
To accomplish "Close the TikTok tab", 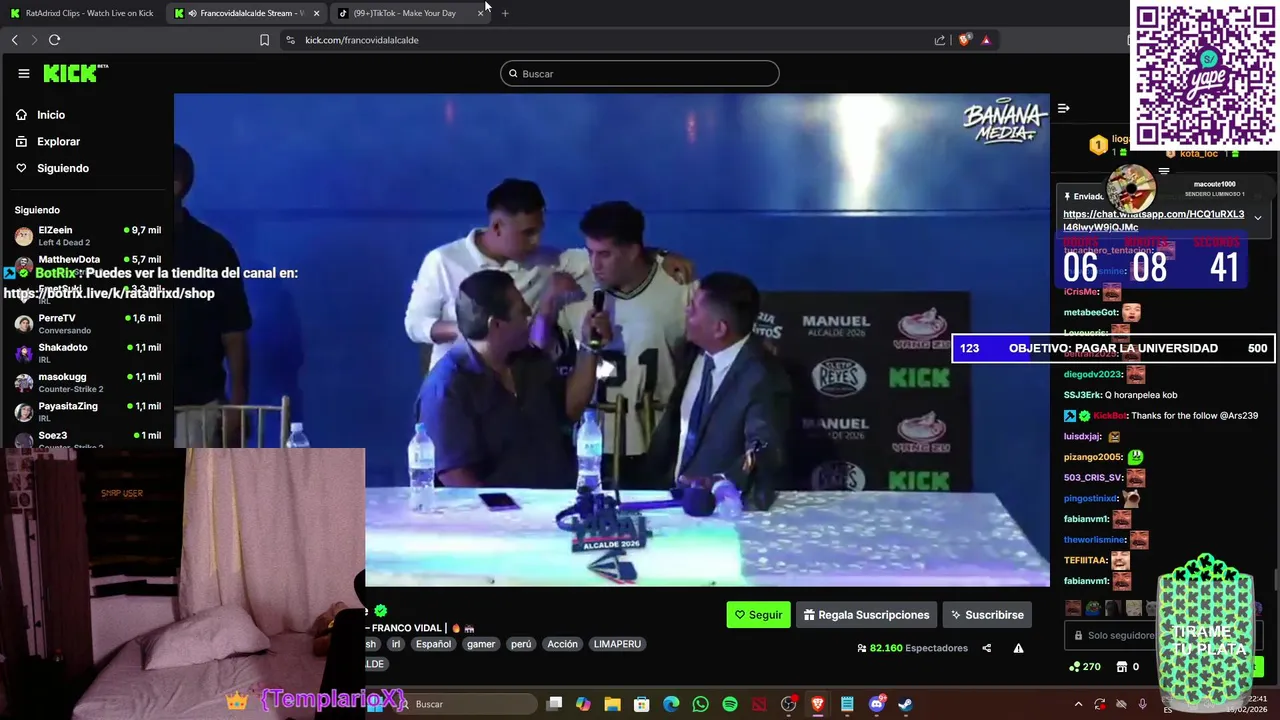I will pyautogui.click(x=481, y=13).
